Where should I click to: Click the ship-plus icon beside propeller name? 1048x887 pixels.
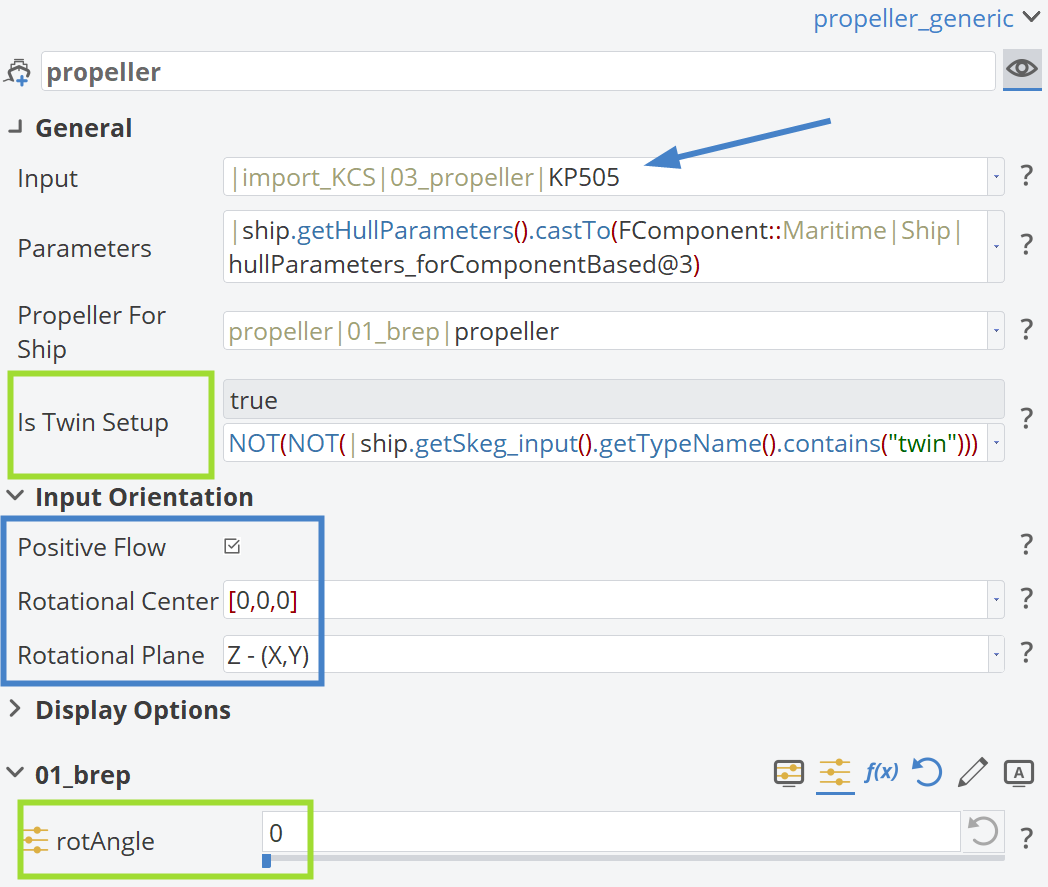click(18, 72)
